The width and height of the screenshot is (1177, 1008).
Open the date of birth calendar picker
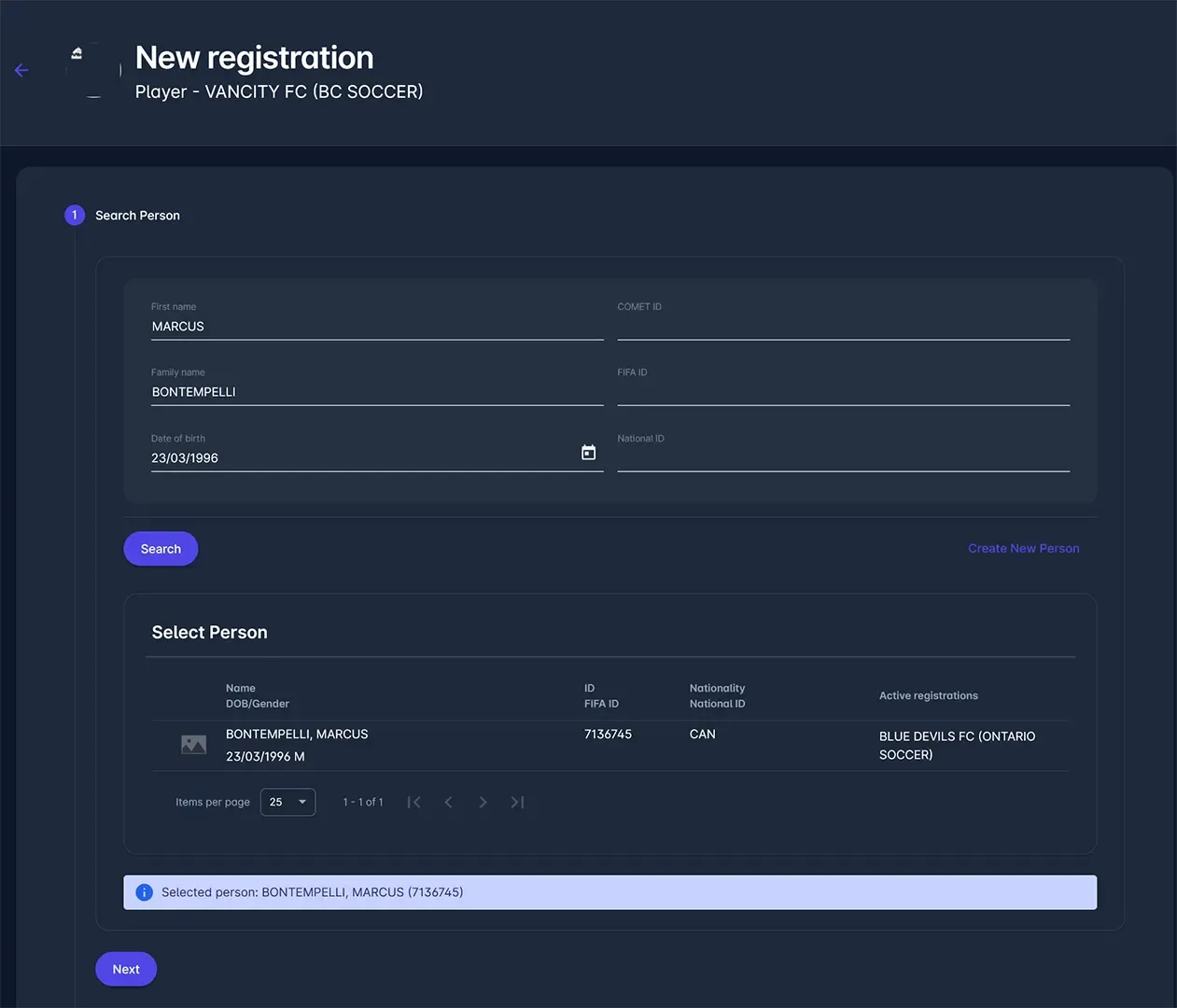point(588,453)
